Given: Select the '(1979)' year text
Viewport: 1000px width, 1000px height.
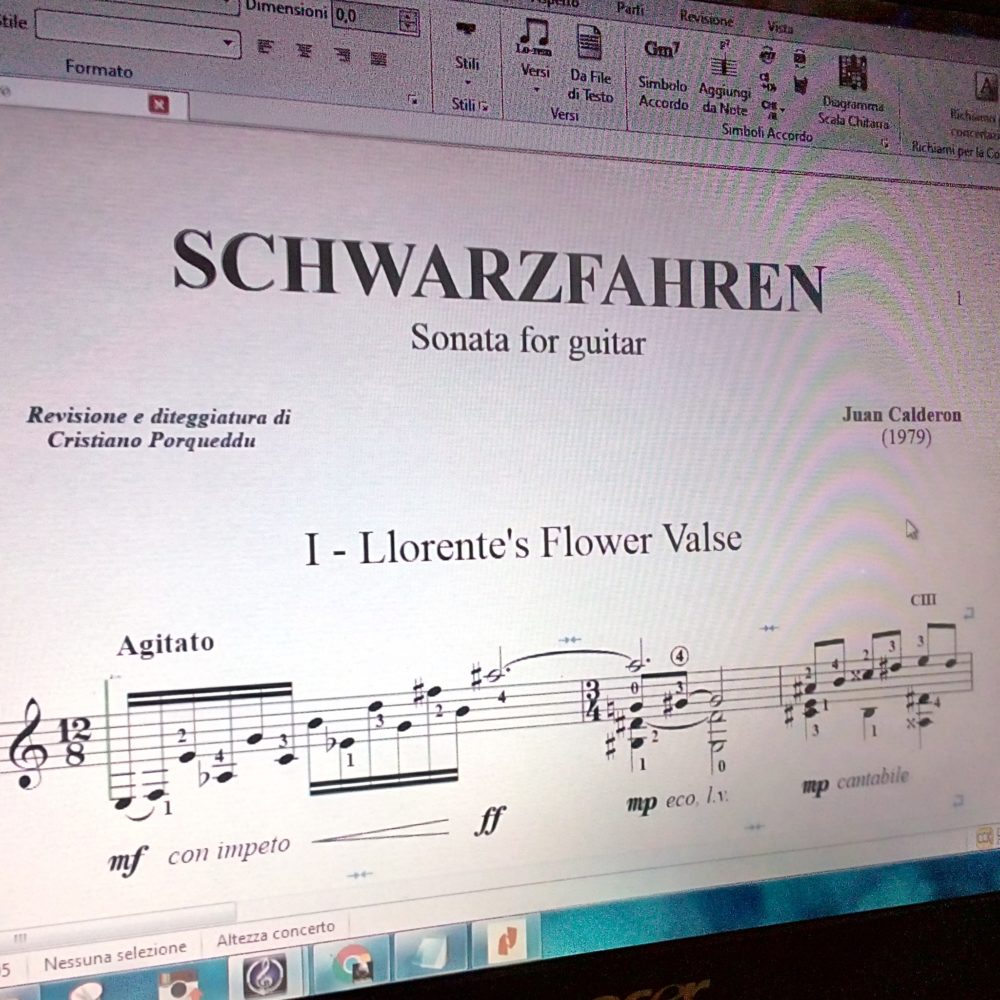Looking at the screenshot, I should pos(906,438).
